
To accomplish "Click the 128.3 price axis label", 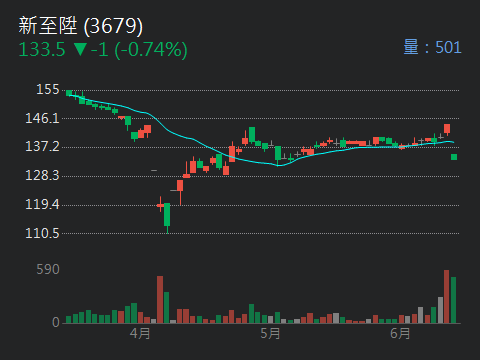I will [x=42, y=175].
